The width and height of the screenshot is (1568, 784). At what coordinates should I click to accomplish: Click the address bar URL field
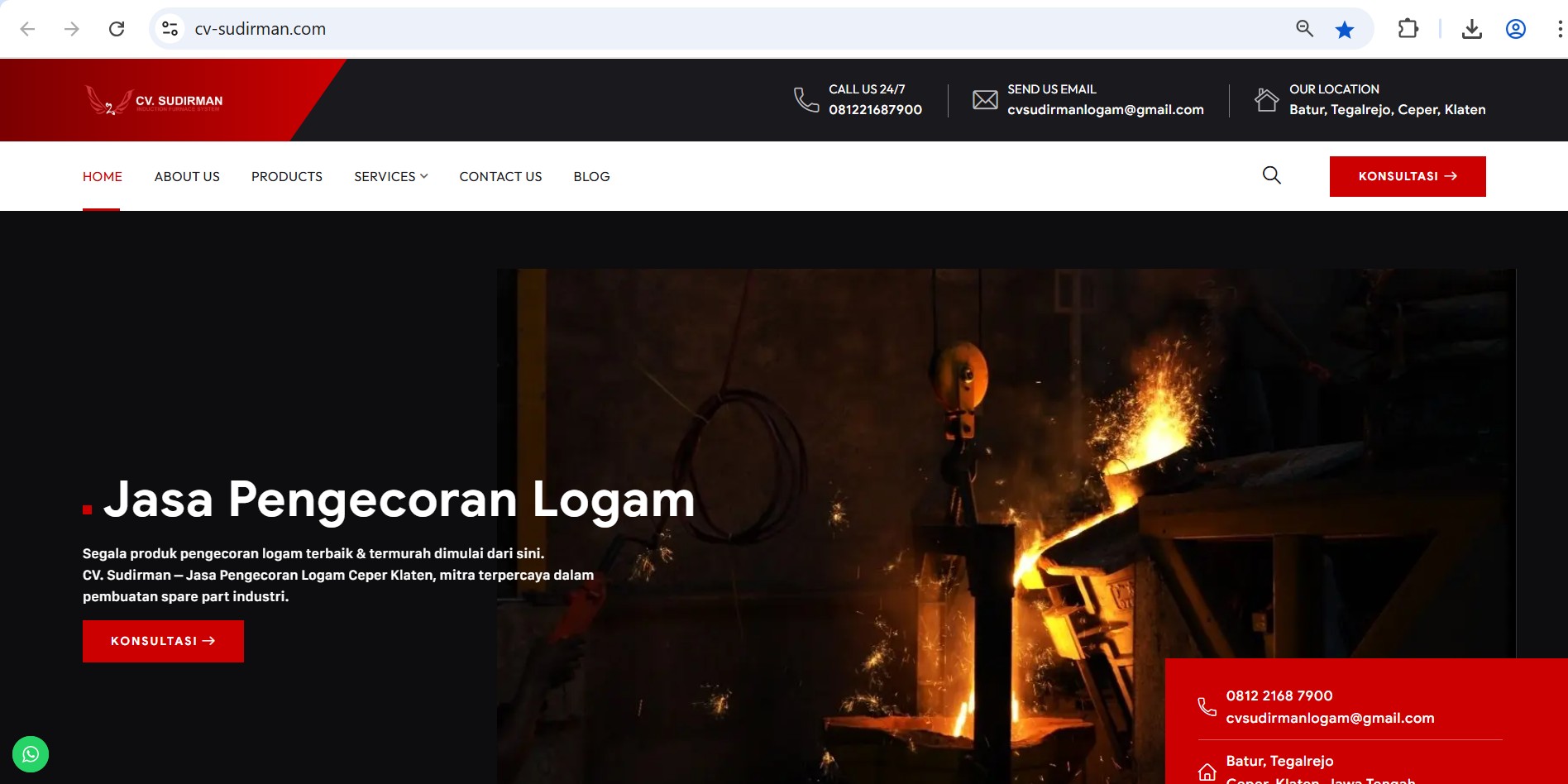point(662,29)
